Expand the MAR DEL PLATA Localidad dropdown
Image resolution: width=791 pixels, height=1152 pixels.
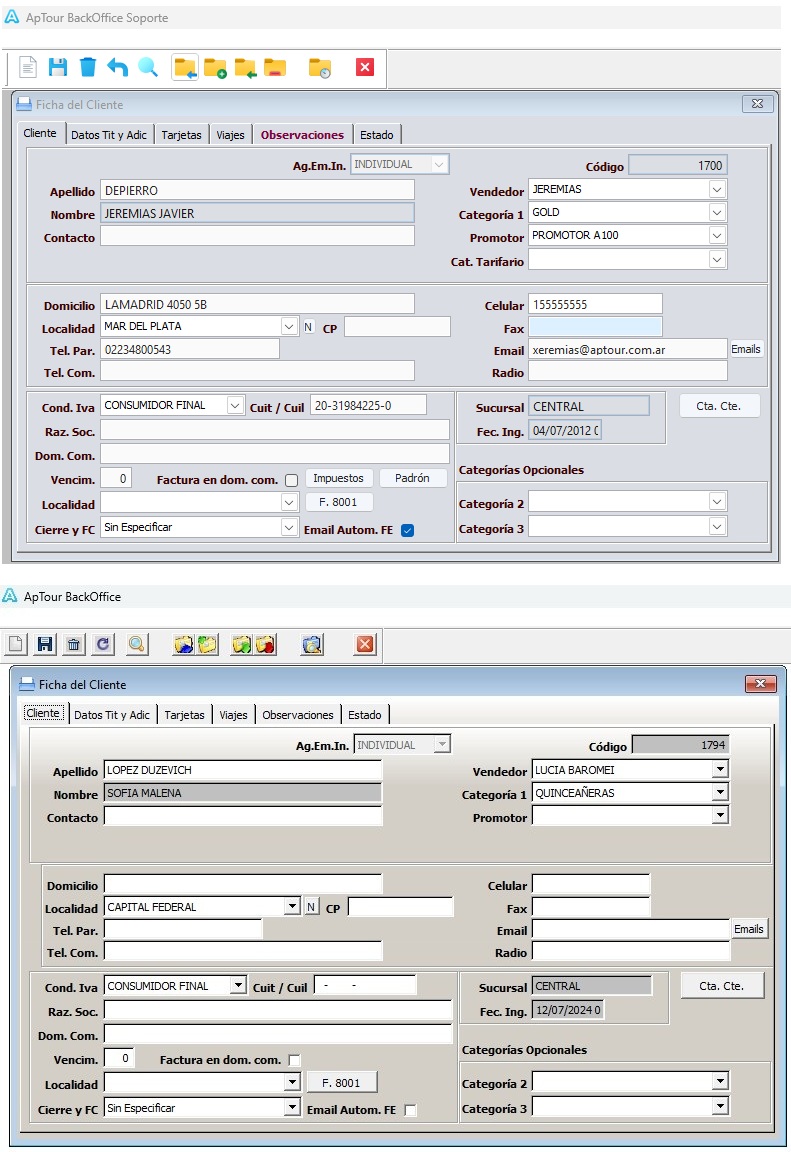pyautogui.click(x=289, y=326)
